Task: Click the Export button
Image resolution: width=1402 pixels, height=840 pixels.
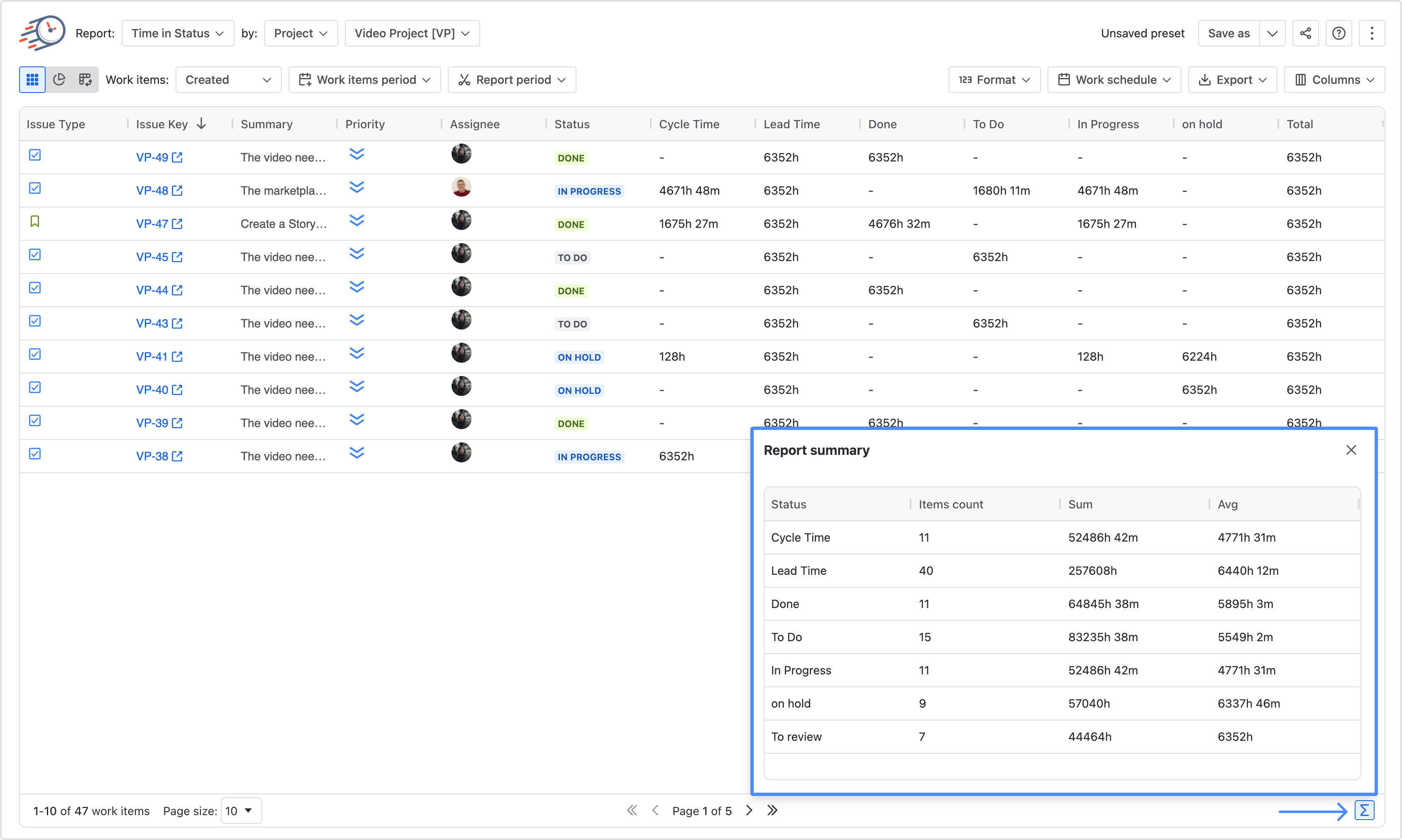Action: [1232, 80]
